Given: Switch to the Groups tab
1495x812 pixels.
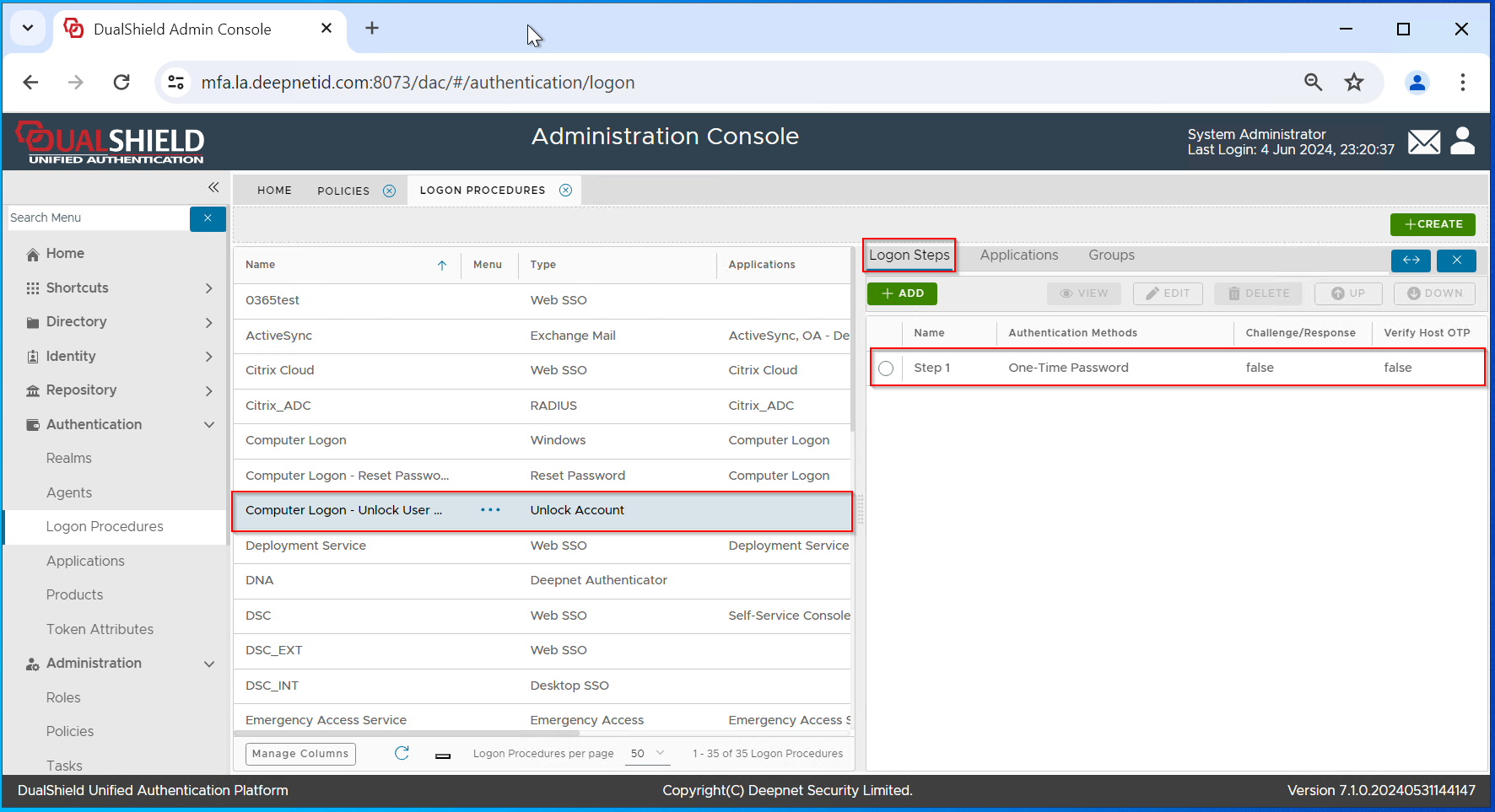Looking at the screenshot, I should pyautogui.click(x=1110, y=255).
